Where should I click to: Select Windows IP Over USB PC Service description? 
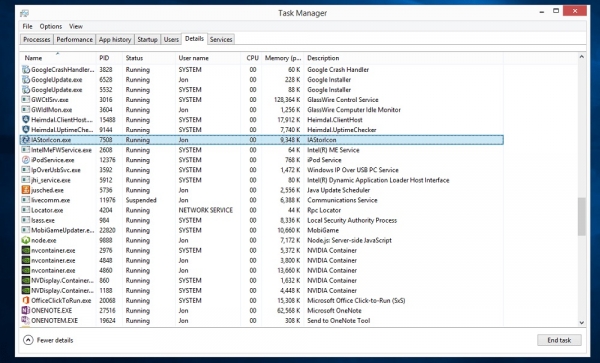click(x=353, y=170)
